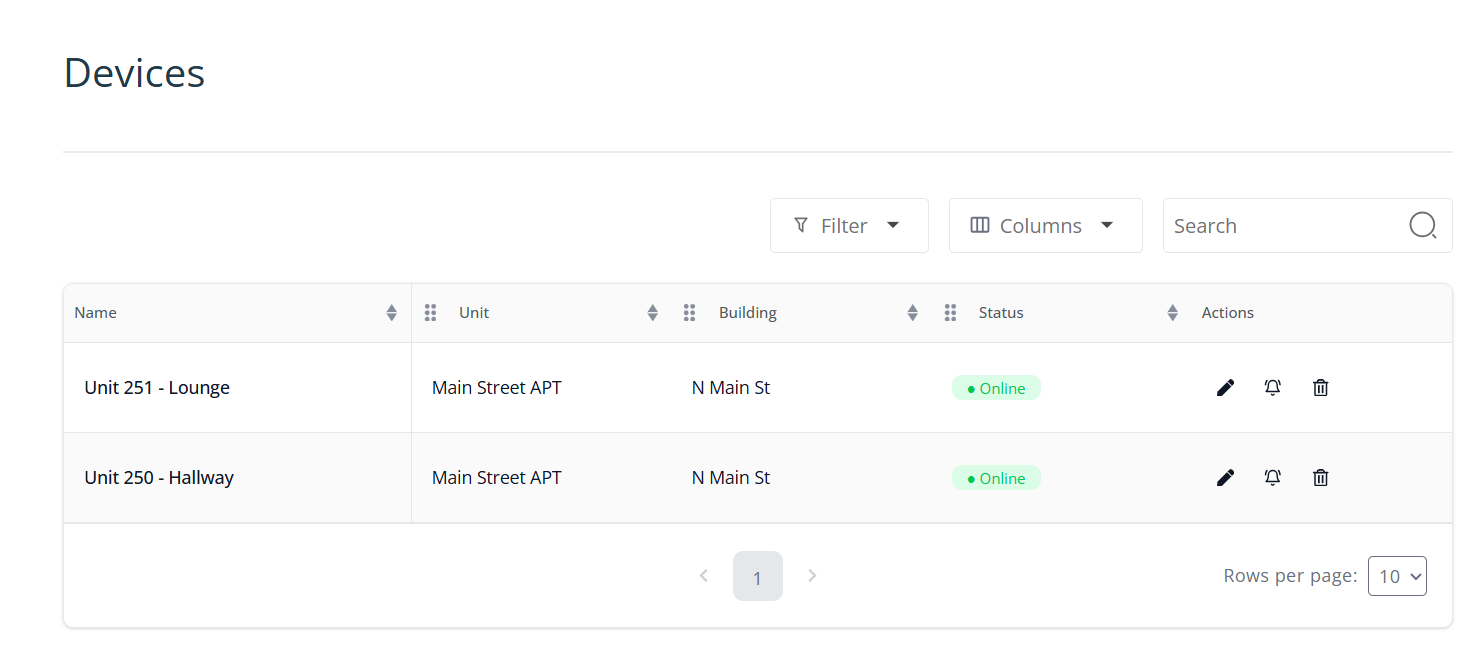Open the Filter dropdown
The width and height of the screenshot is (1477, 669).
pyautogui.click(x=848, y=226)
